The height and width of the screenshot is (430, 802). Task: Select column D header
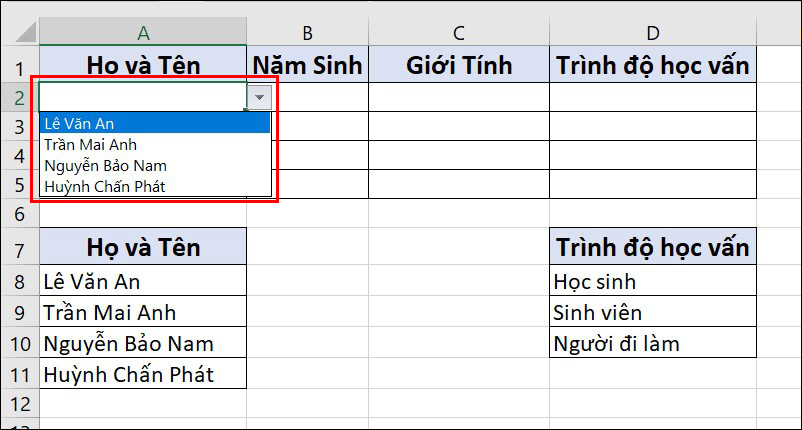pos(653,32)
